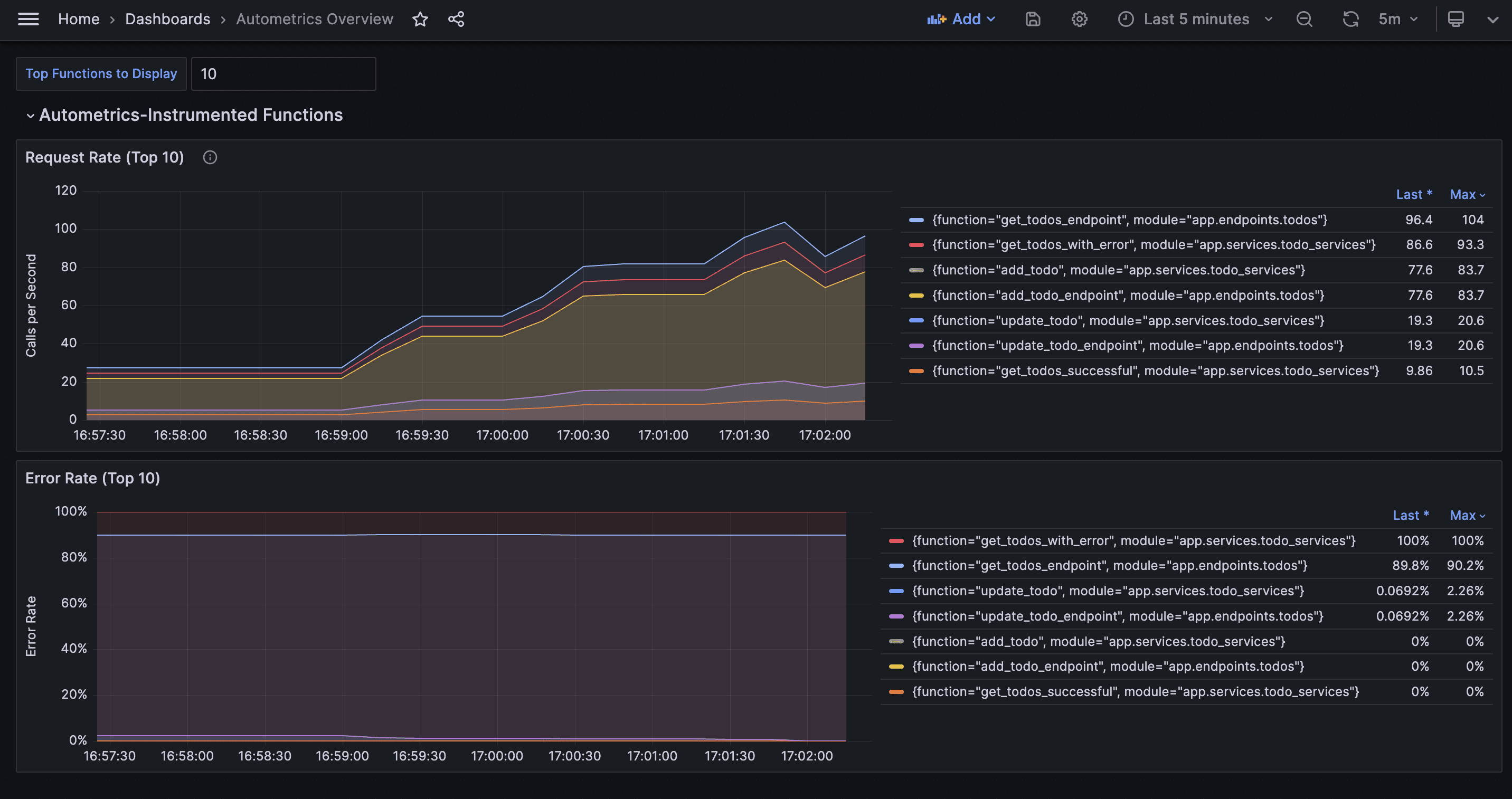Toggle add_todo series in Request Rate legend

pyautogui.click(x=1119, y=270)
